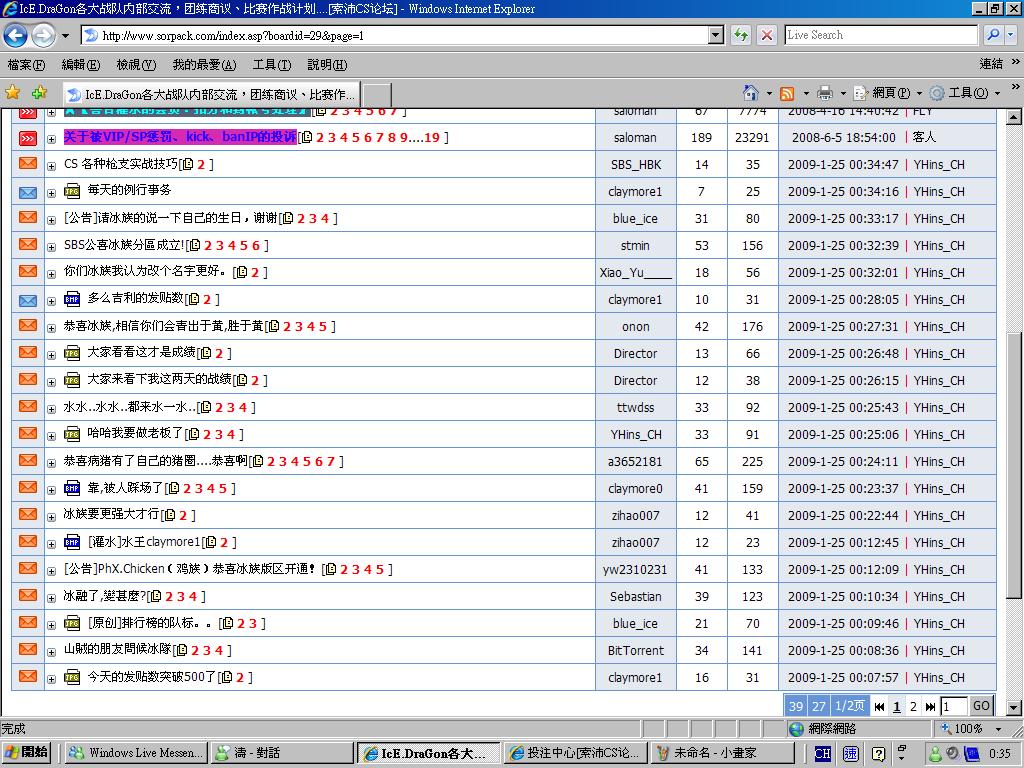Open thread '冰族要更强大才行'
Viewport: 1024px width, 768px height.
[x=111, y=515]
